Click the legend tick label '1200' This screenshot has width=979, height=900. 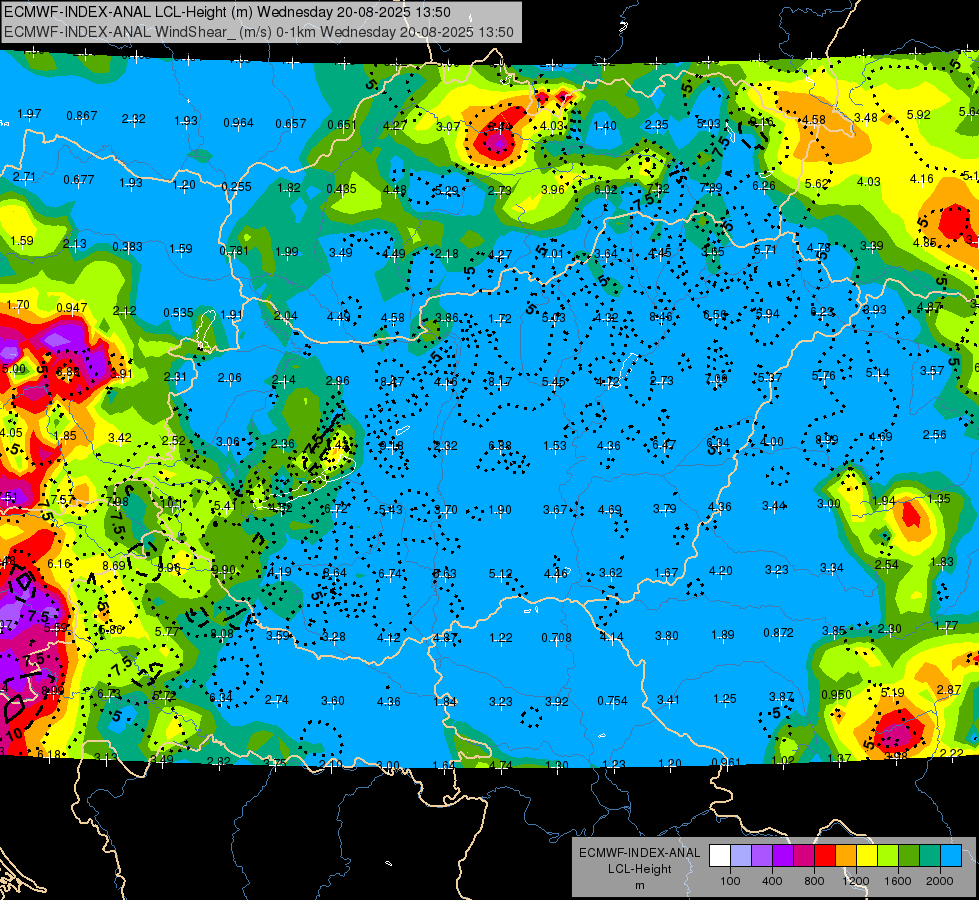click(856, 881)
